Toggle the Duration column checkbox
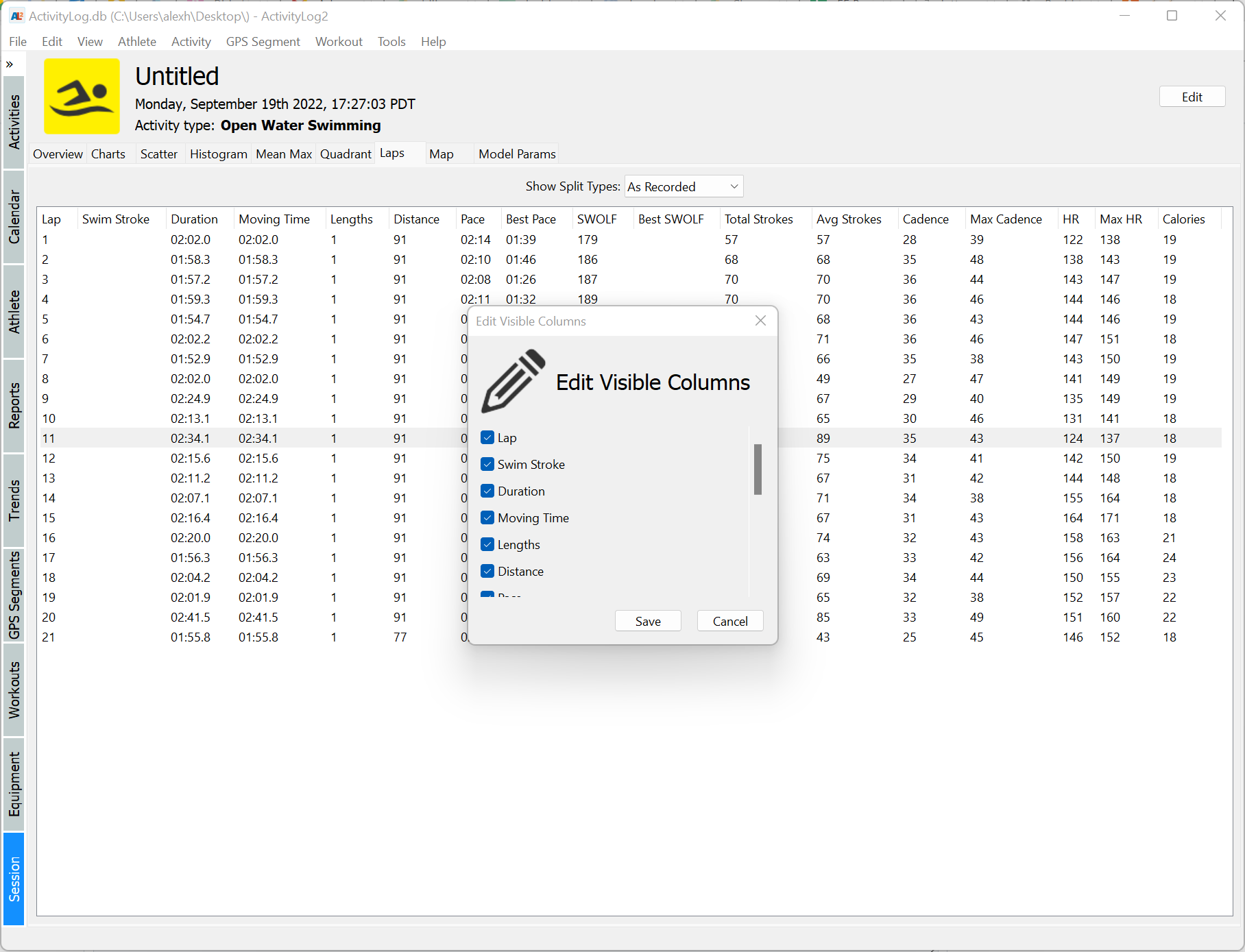Screen dimensions: 1245x952 (x=487, y=491)
